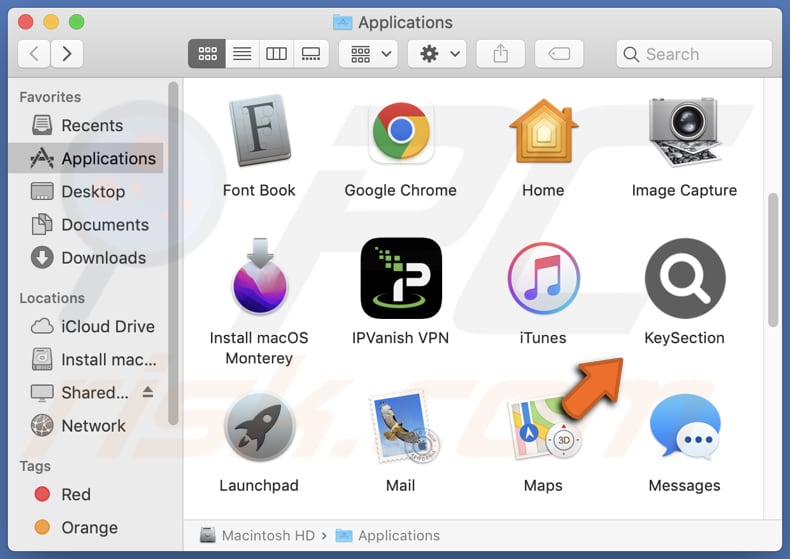The width and height of the screenshot is (790, 559).
Task: Open the Google Chrome app icon
Action: point(401,132)
